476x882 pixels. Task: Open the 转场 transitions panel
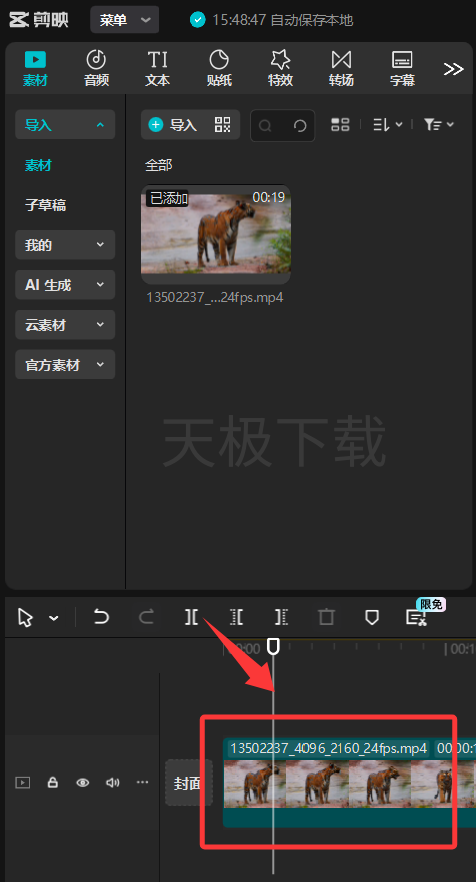point(342,68)
